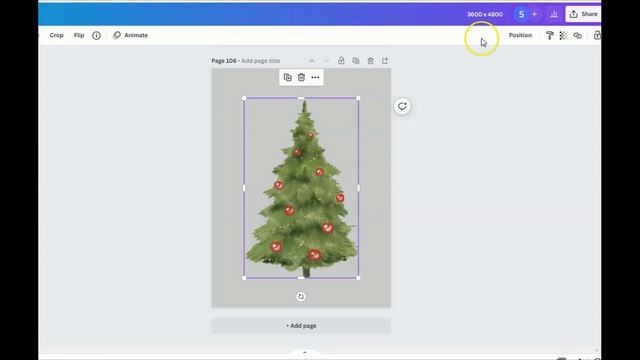Click the Animate circle icon in the toolbar
Screen dimensions: 640x360
(x=117, y=36)
